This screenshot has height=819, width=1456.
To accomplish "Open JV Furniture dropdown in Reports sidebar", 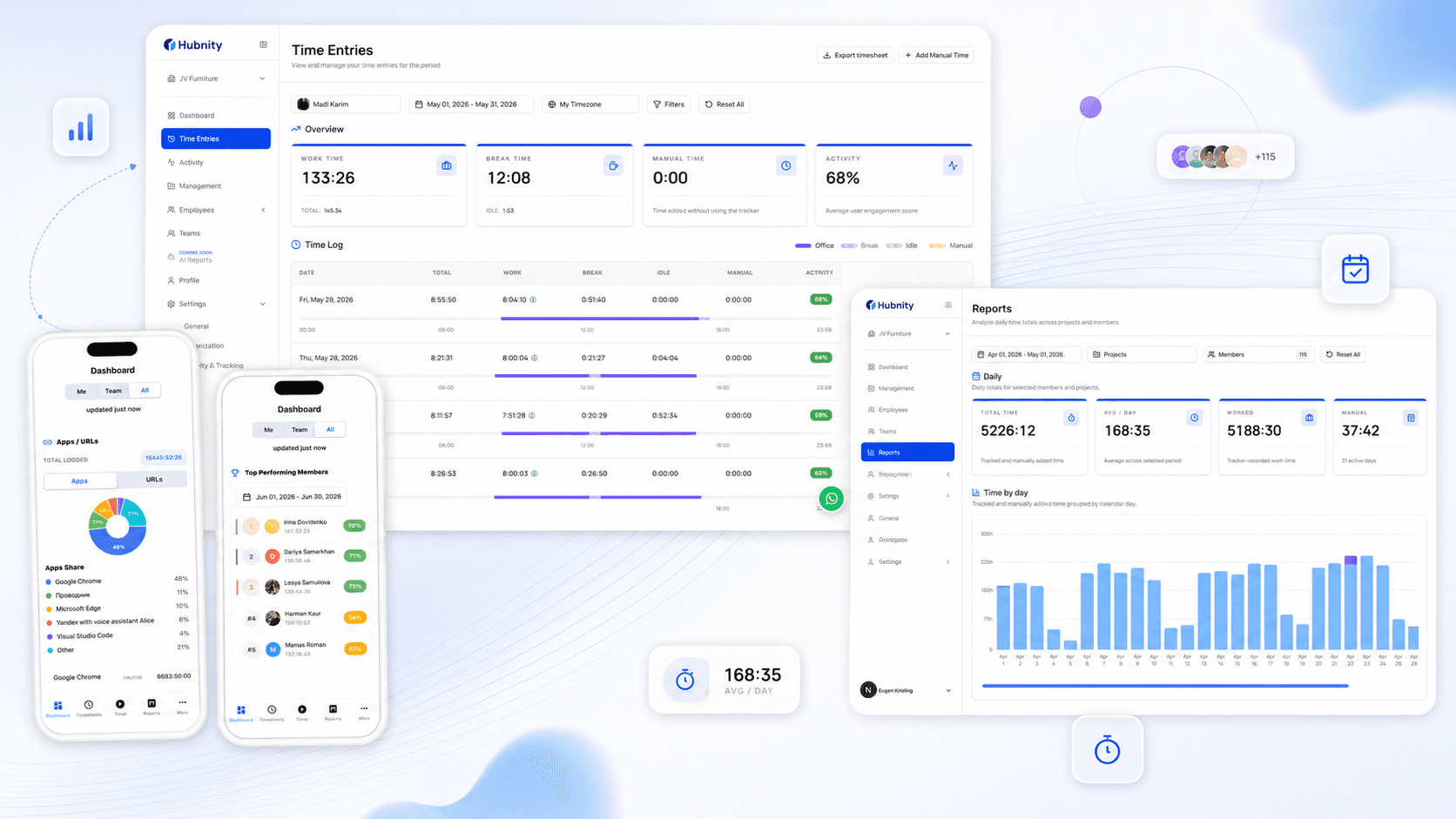I will pos(908,333).
